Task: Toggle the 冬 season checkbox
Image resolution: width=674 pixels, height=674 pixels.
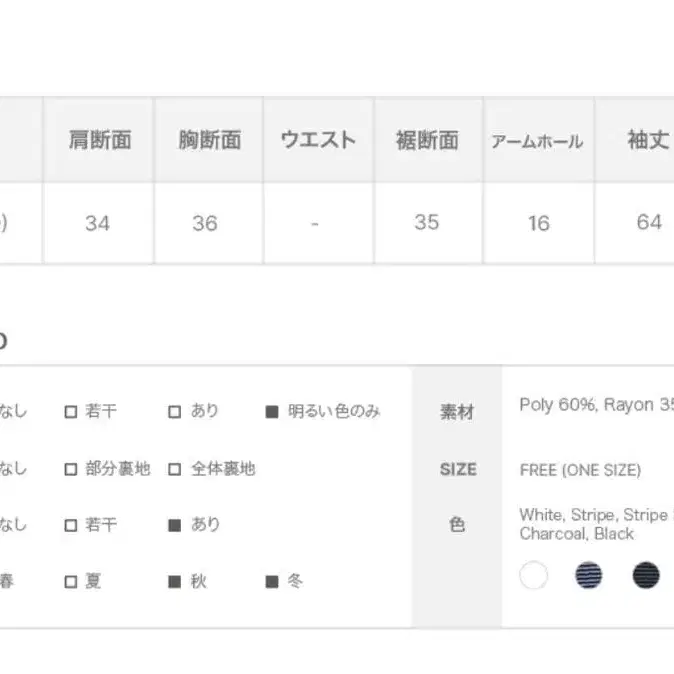Action: tap(272, 582)
